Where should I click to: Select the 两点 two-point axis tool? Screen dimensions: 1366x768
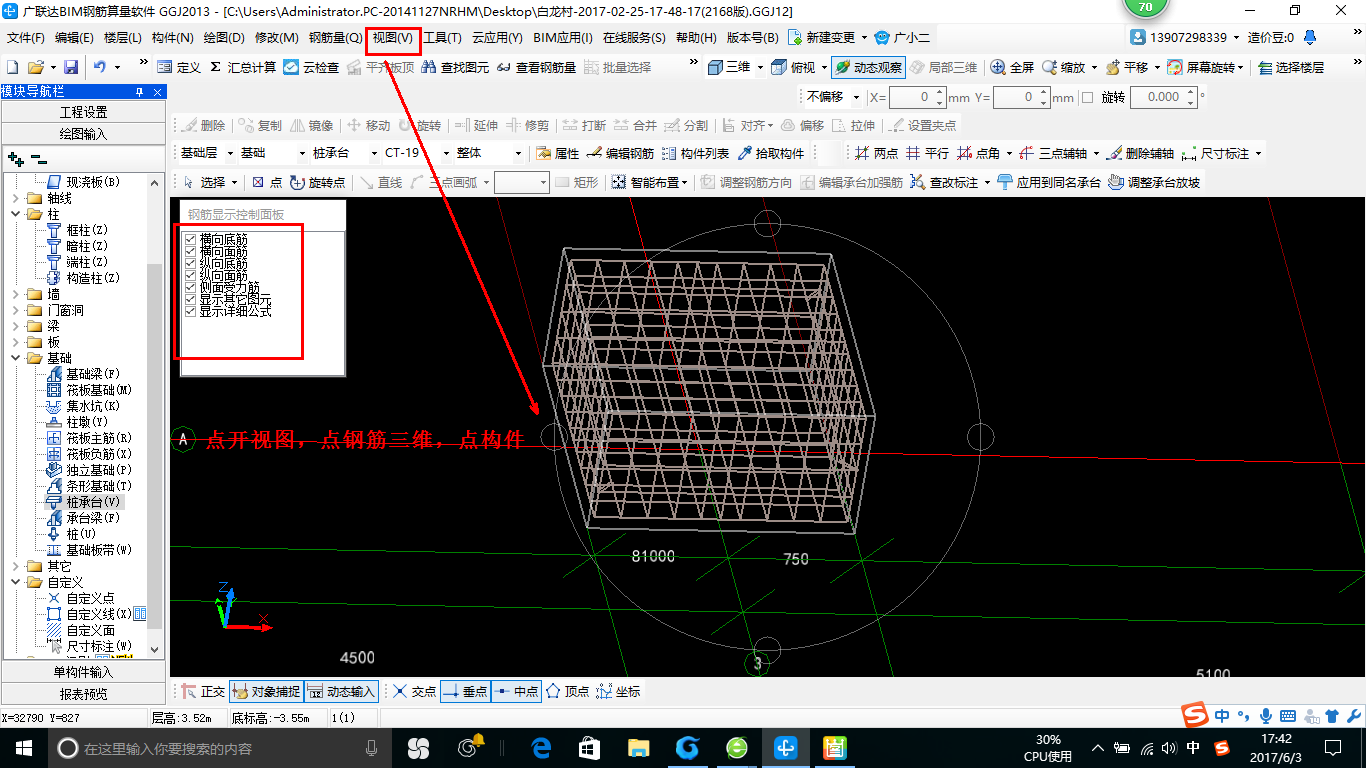[876, 153]
